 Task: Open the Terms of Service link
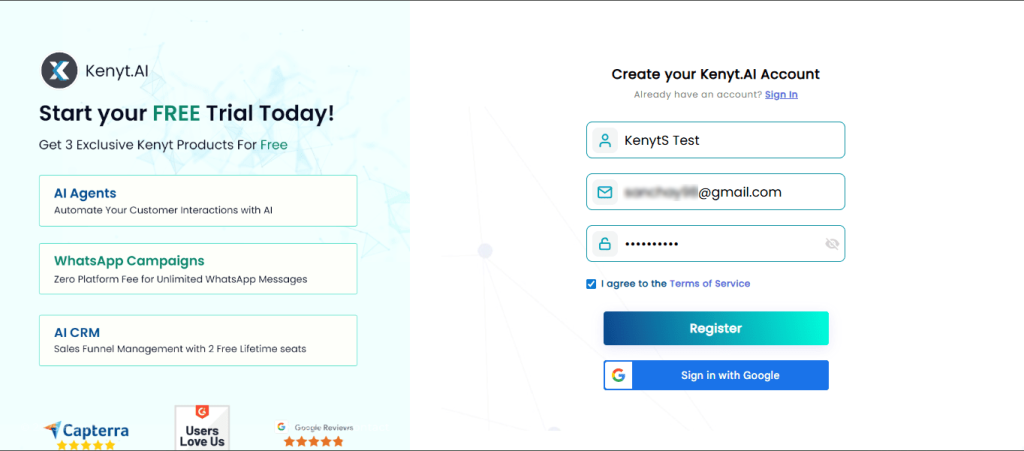710,284
